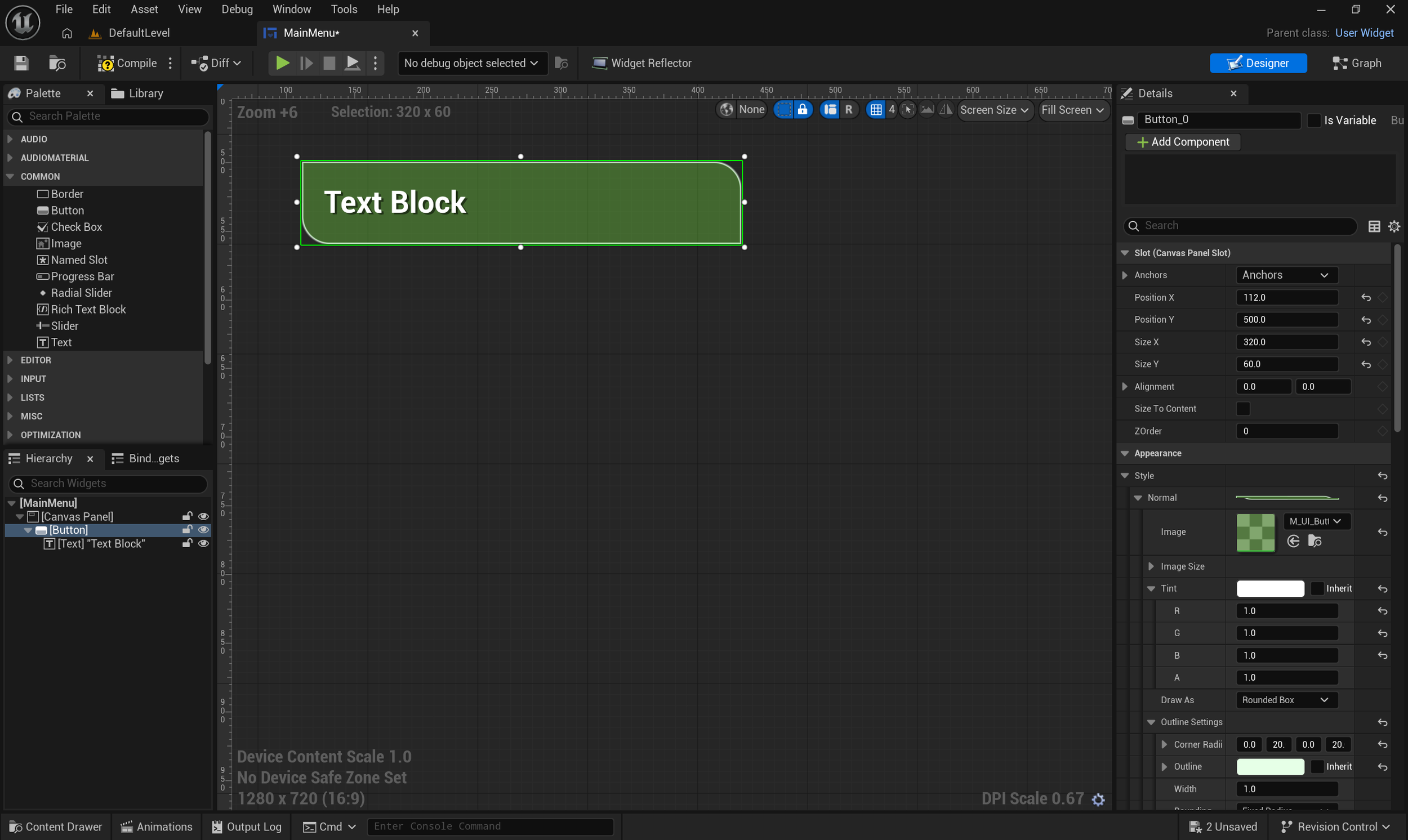Click use selected asset arrow for Image
Screen dimensions: 1408x840
[x=1293, y=541]
